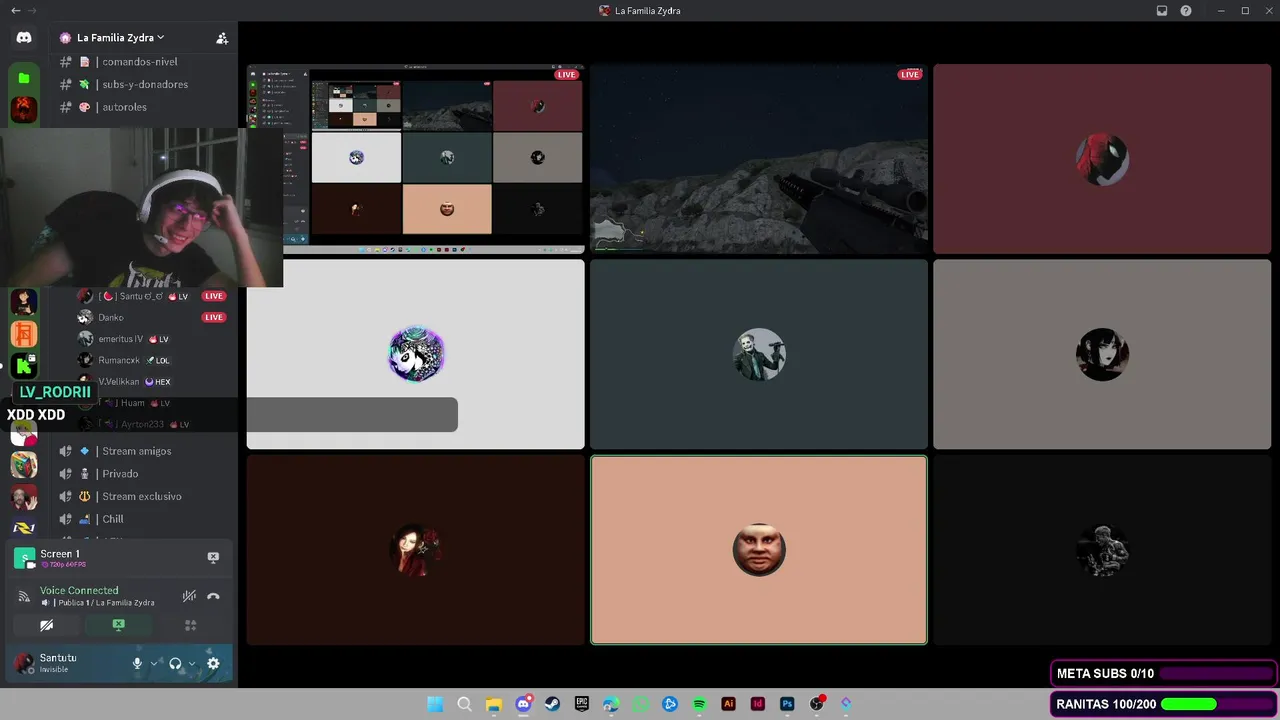
Task: Open the Discord help icon in title bar
Action: 1186,11
